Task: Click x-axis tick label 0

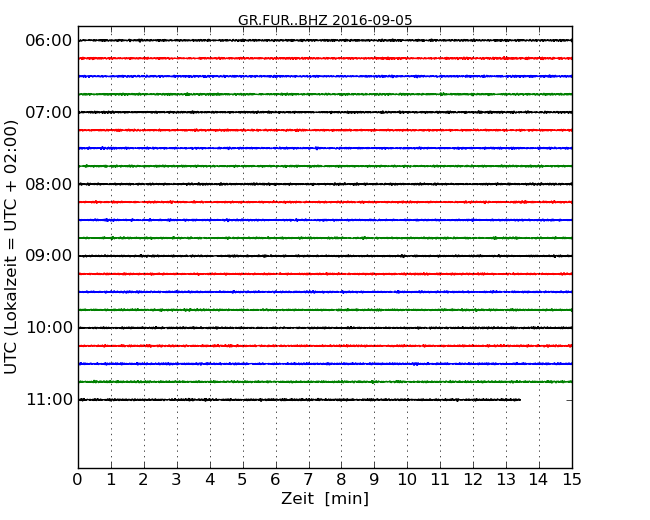Action: tap(78, 479)
